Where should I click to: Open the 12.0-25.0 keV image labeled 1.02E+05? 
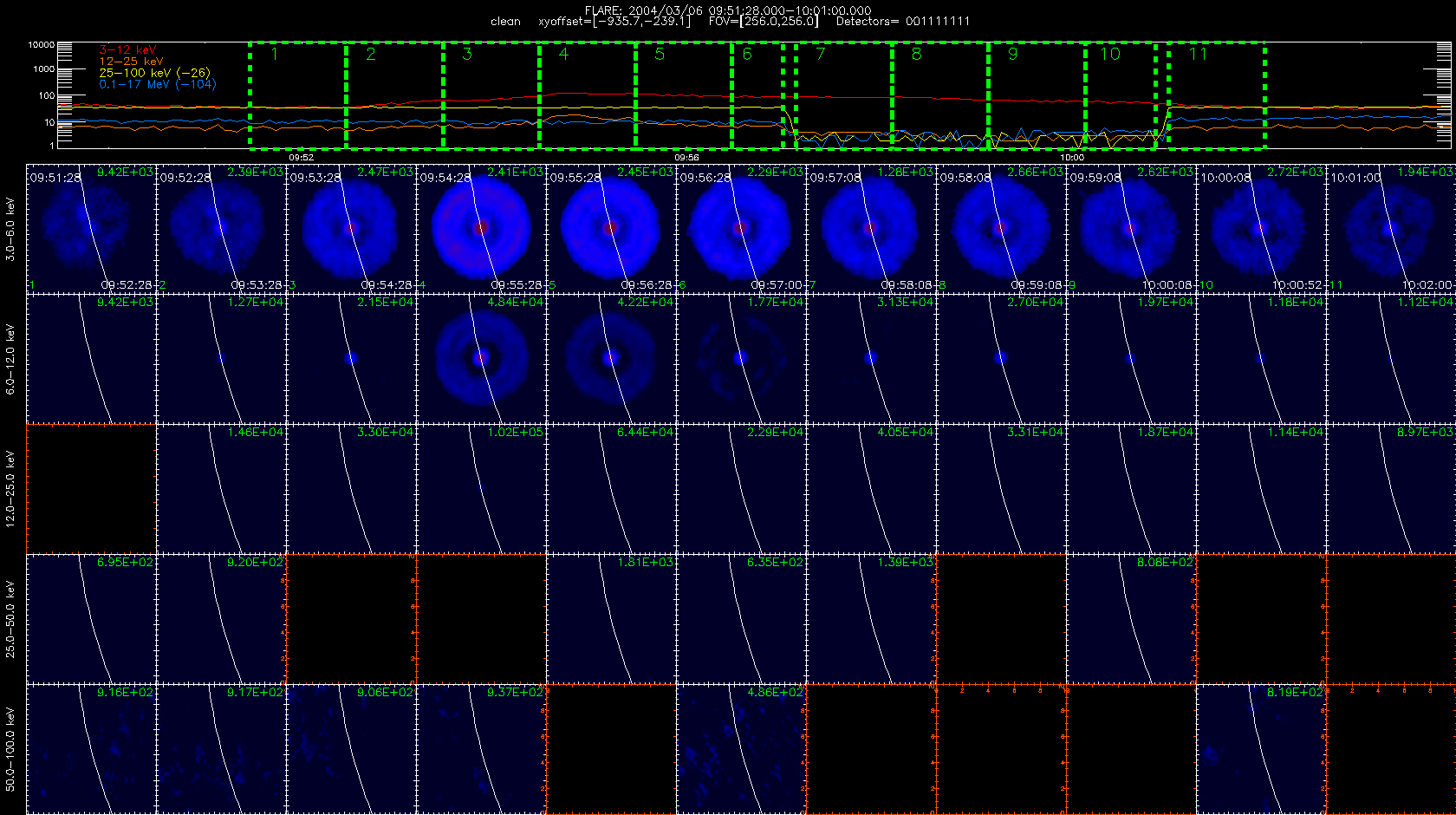[481, 488]
